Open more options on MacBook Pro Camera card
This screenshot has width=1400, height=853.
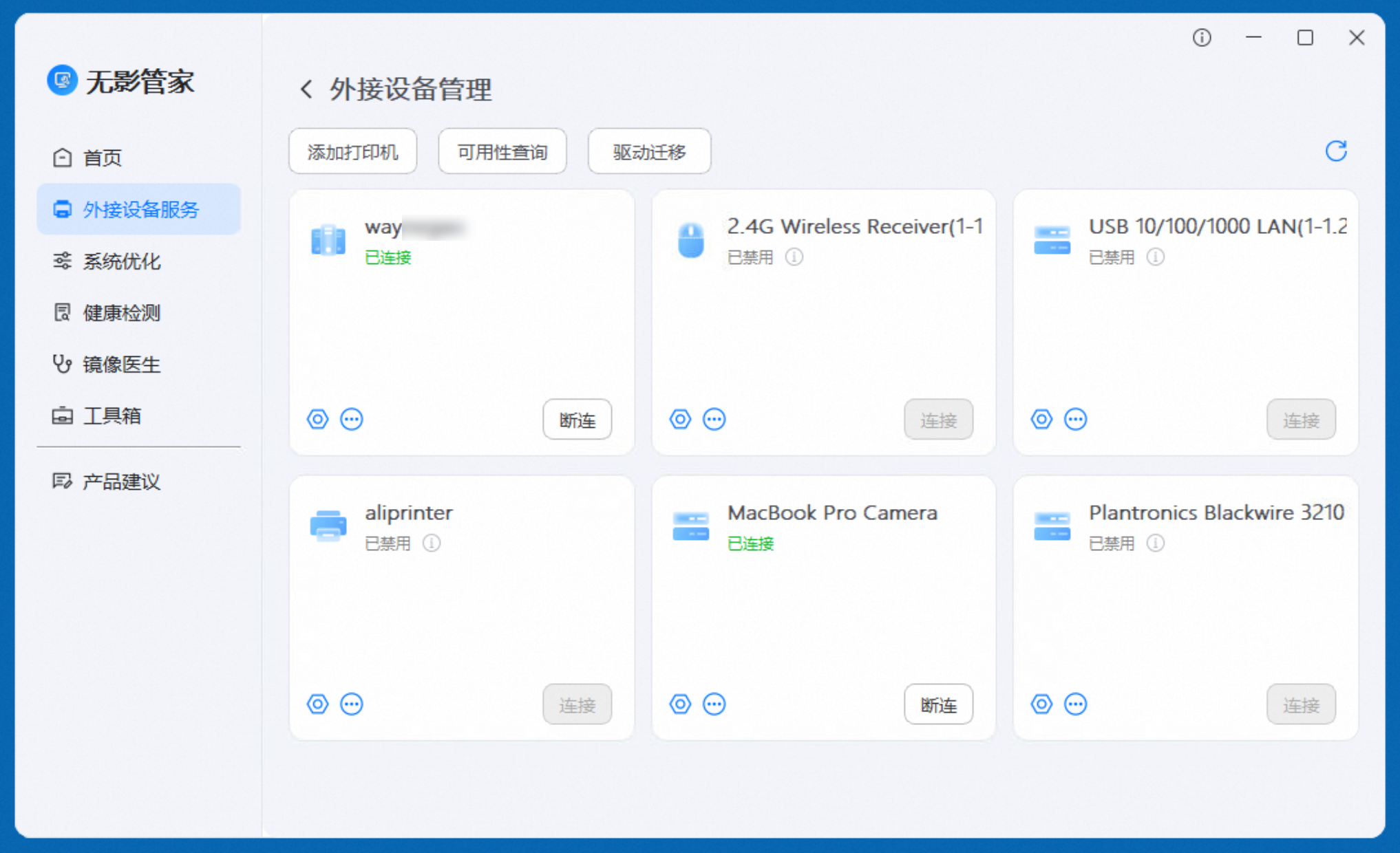[714, 704]
